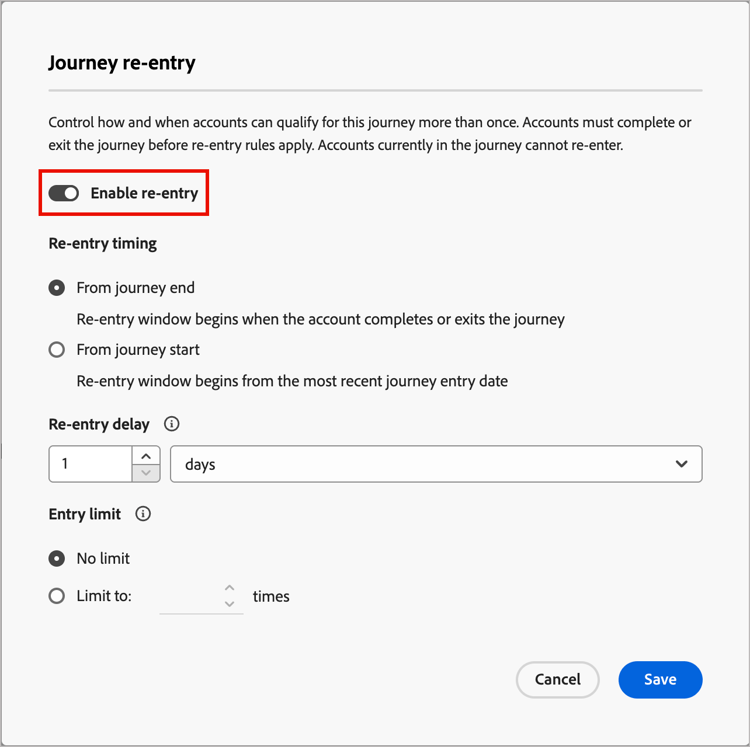This screenshot has height=747, width=750.
Task: Save the journey re-entry settings
Action: click(x=661, y=680)
